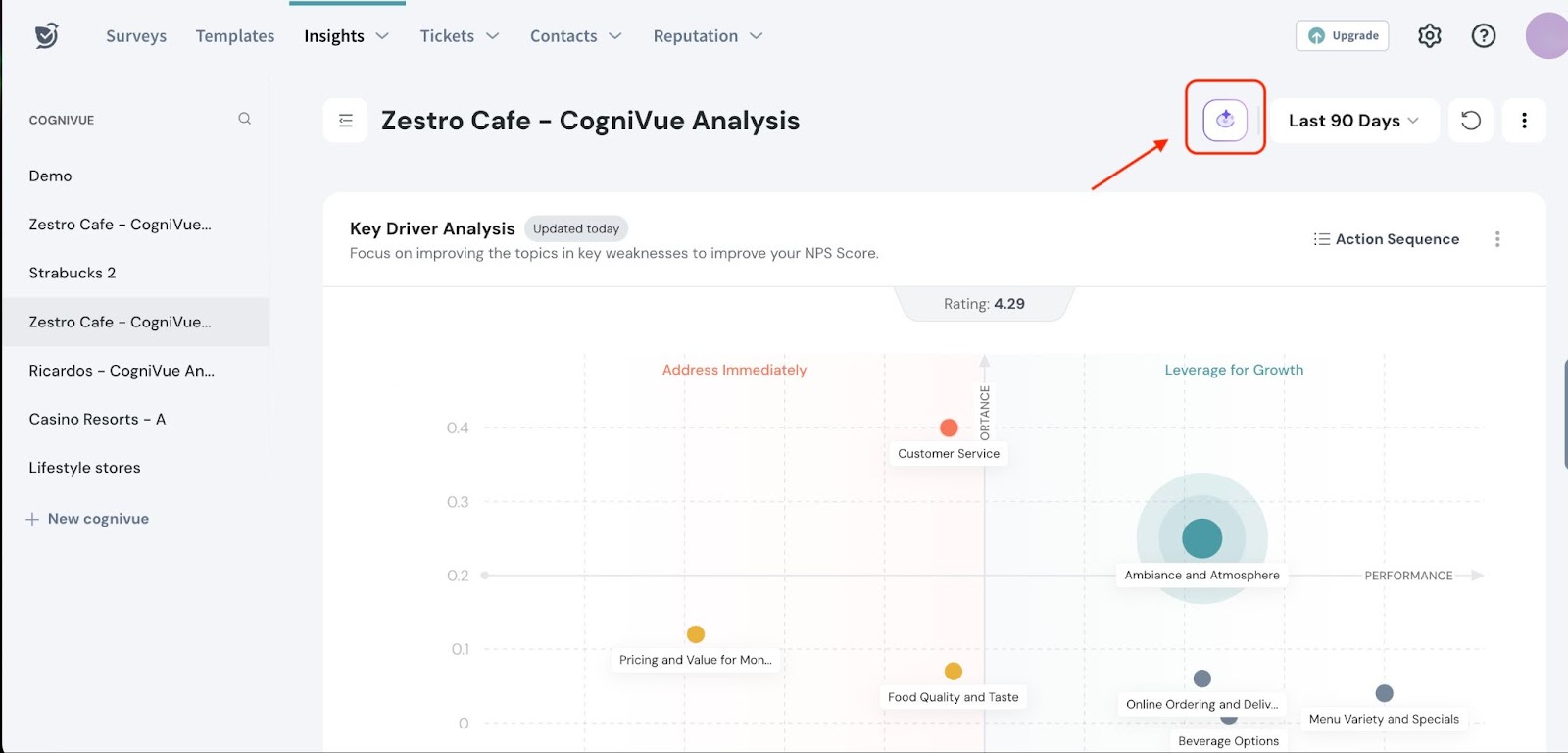The image size is (1568, 753).
Task: Click the Upgrade button
Action: point(1342,36)
